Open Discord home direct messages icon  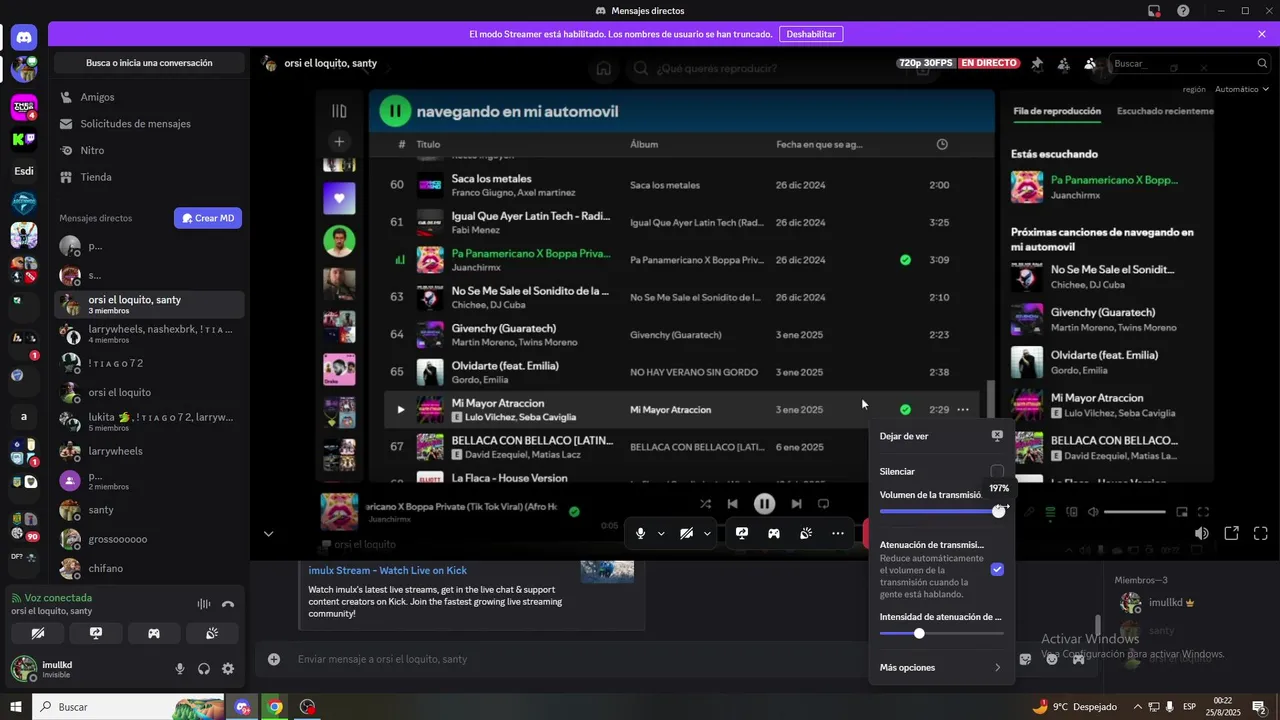coord(24,38)
